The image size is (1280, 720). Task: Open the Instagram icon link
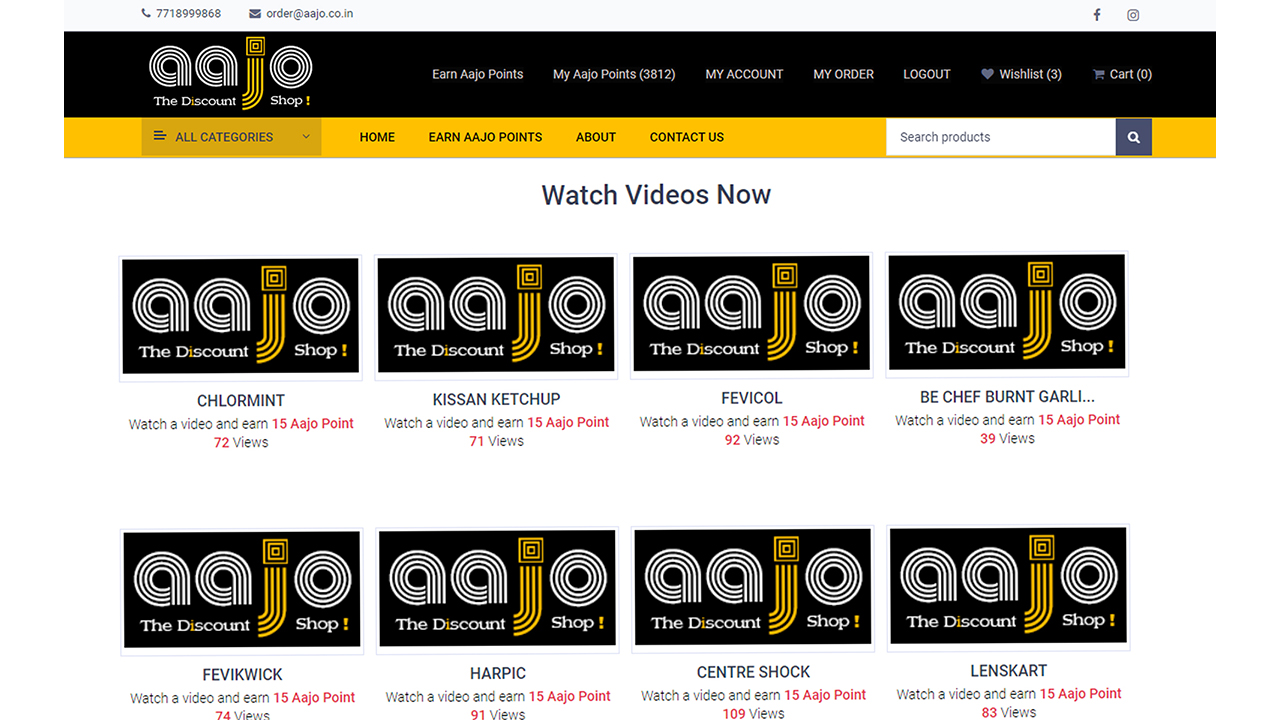pos(1133,15)
